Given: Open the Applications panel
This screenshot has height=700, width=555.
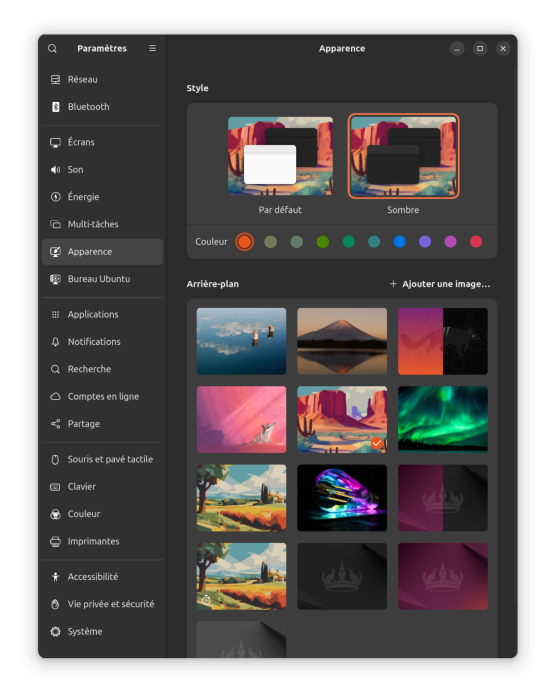Looking at the screenshot, I should (x=102, y=315).
